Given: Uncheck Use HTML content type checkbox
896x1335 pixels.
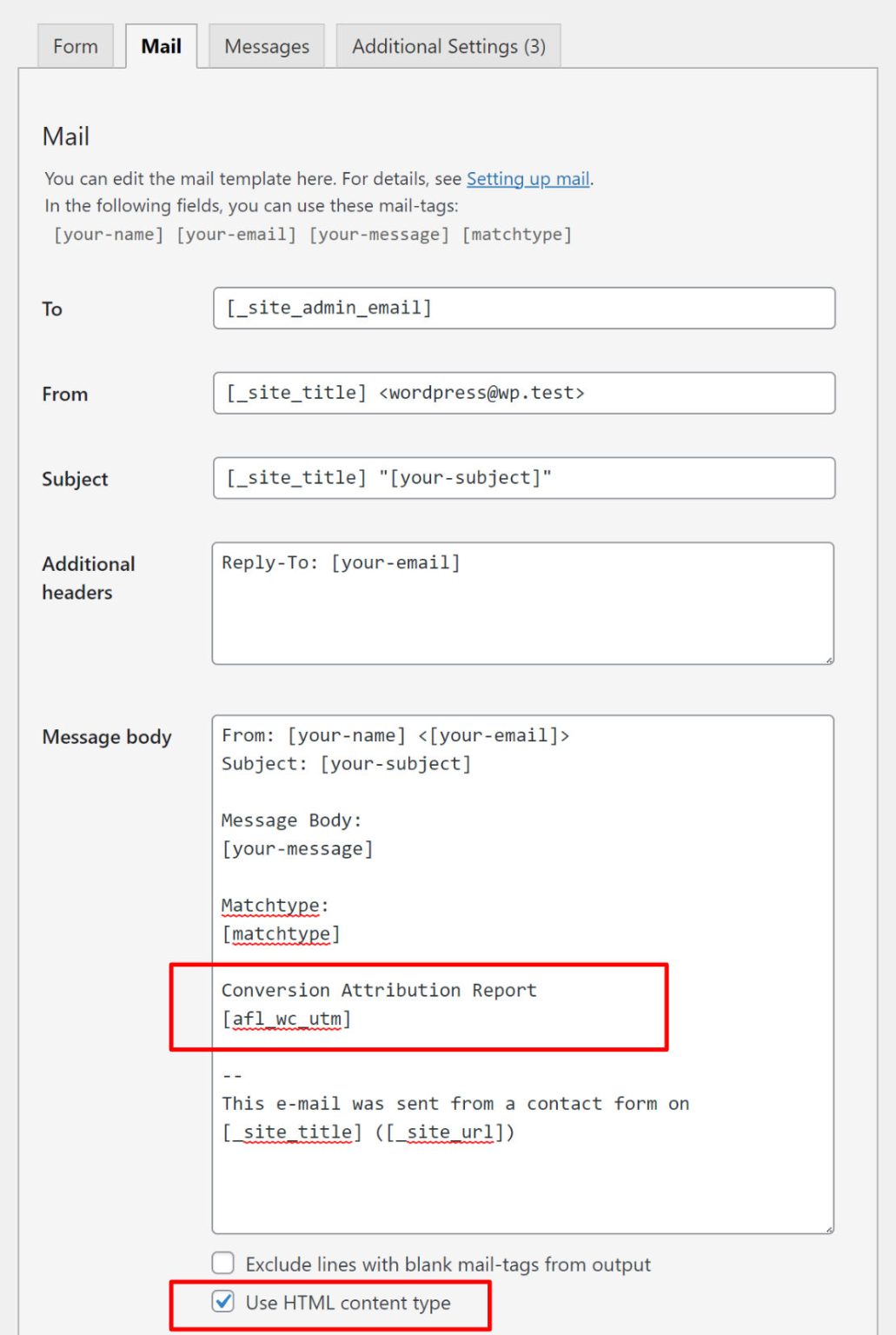Looking at the screenshot, I should (223, 1301).
